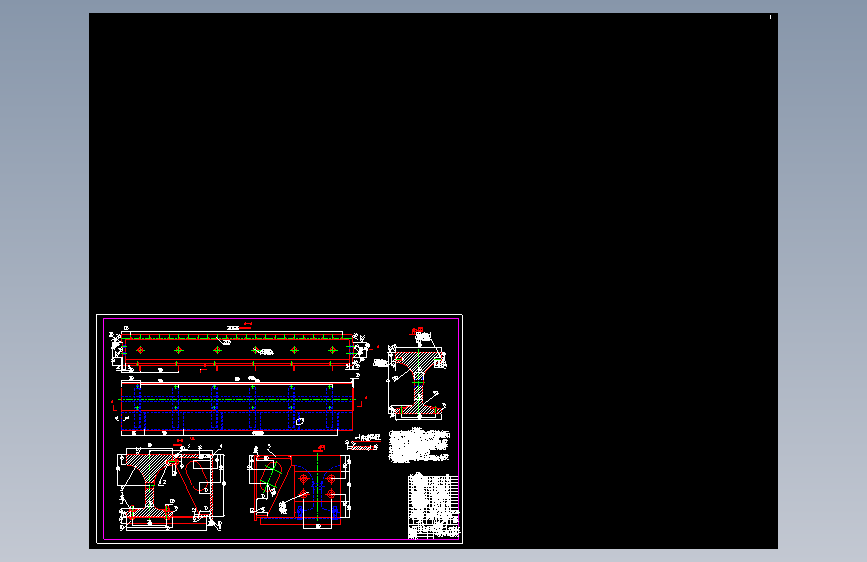
Task: Select the bottom-left hatched cross-section detail
Action: coord(170,486)
